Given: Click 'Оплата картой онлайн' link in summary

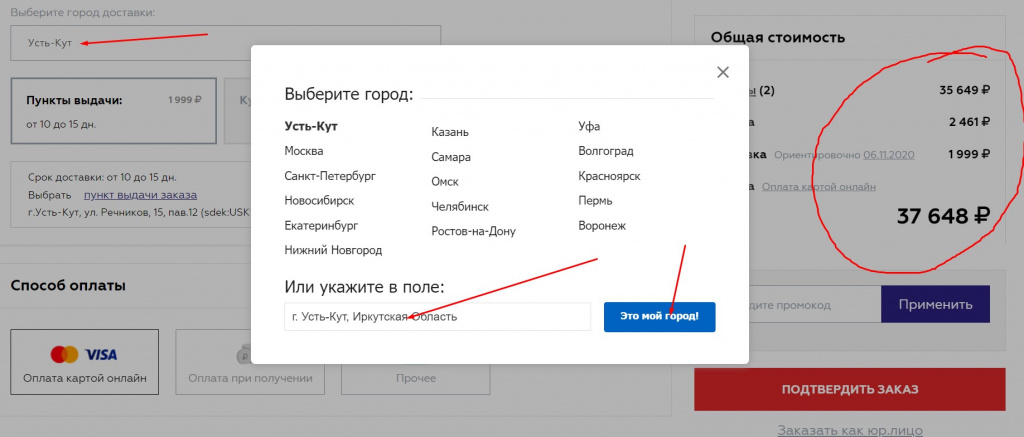Looking at the screenshot, I should tap(819, 187).
